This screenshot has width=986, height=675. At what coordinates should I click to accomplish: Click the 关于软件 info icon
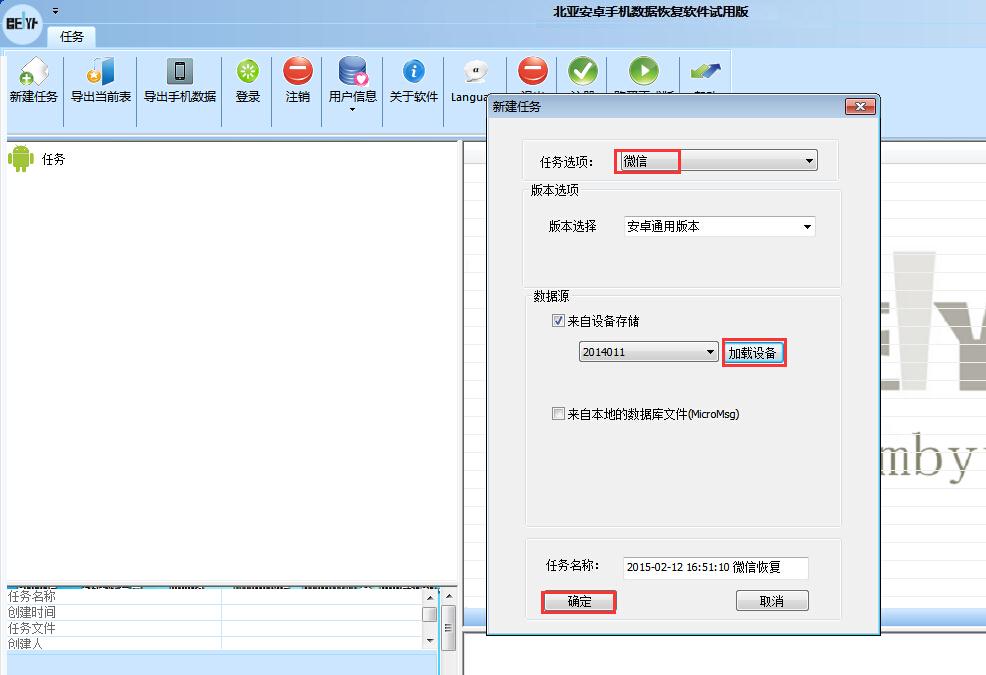point(414,71)
